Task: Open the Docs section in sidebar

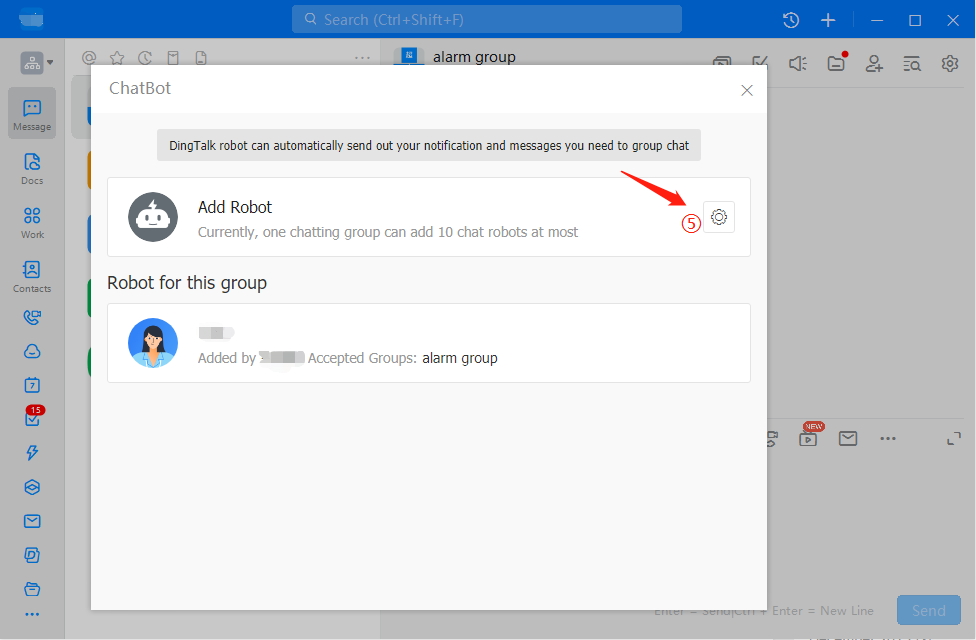Action: [x=32, y=168]
